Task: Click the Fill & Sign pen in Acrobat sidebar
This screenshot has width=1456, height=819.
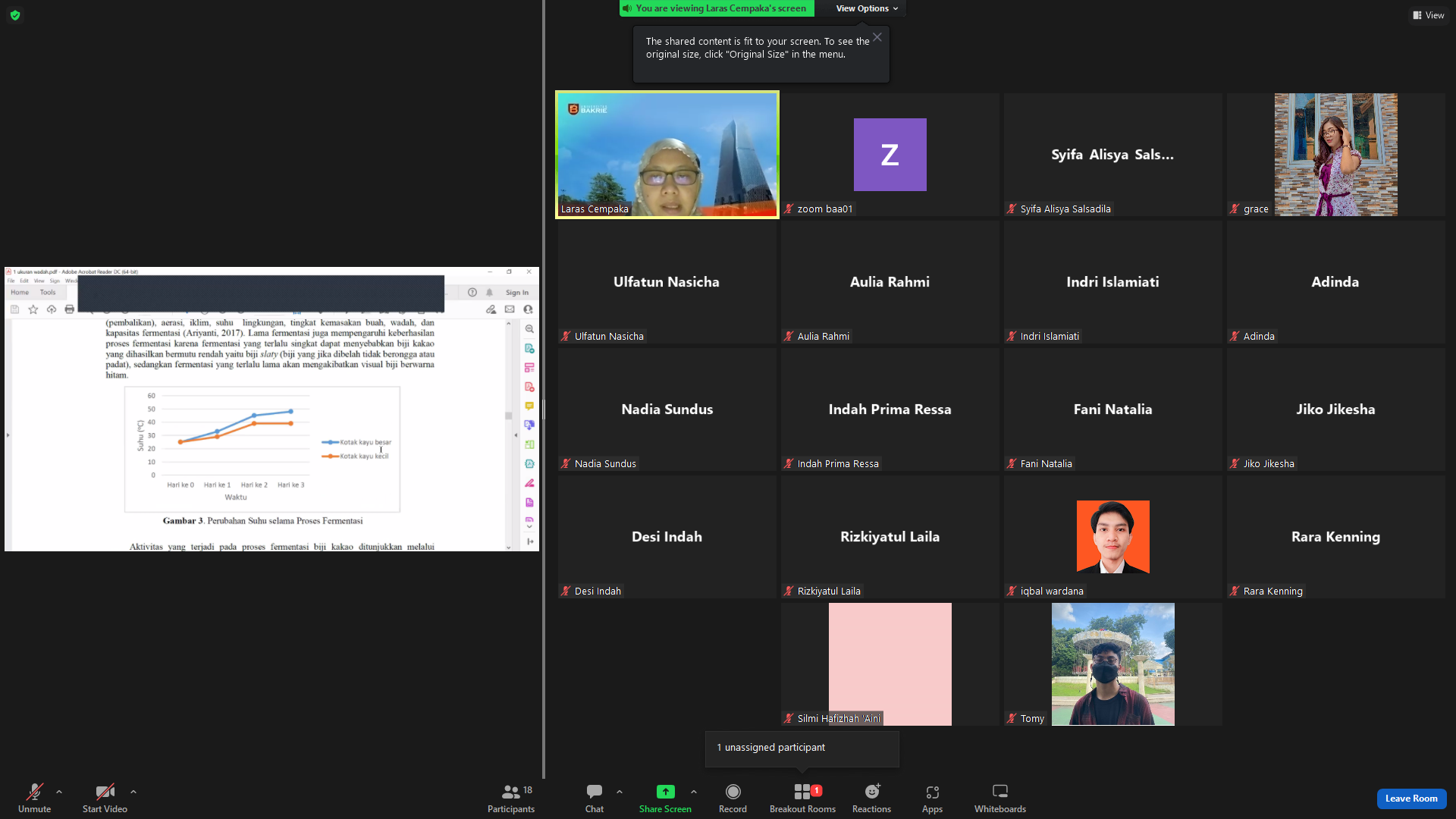Action: [x=529, y=483]
